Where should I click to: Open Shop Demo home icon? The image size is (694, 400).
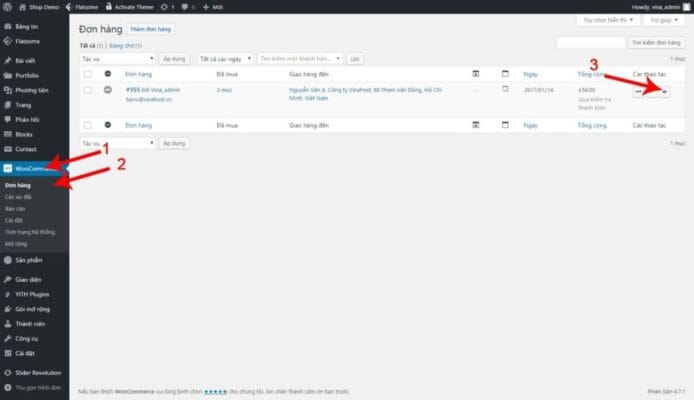pyautogui.click(x=23, y=7)
